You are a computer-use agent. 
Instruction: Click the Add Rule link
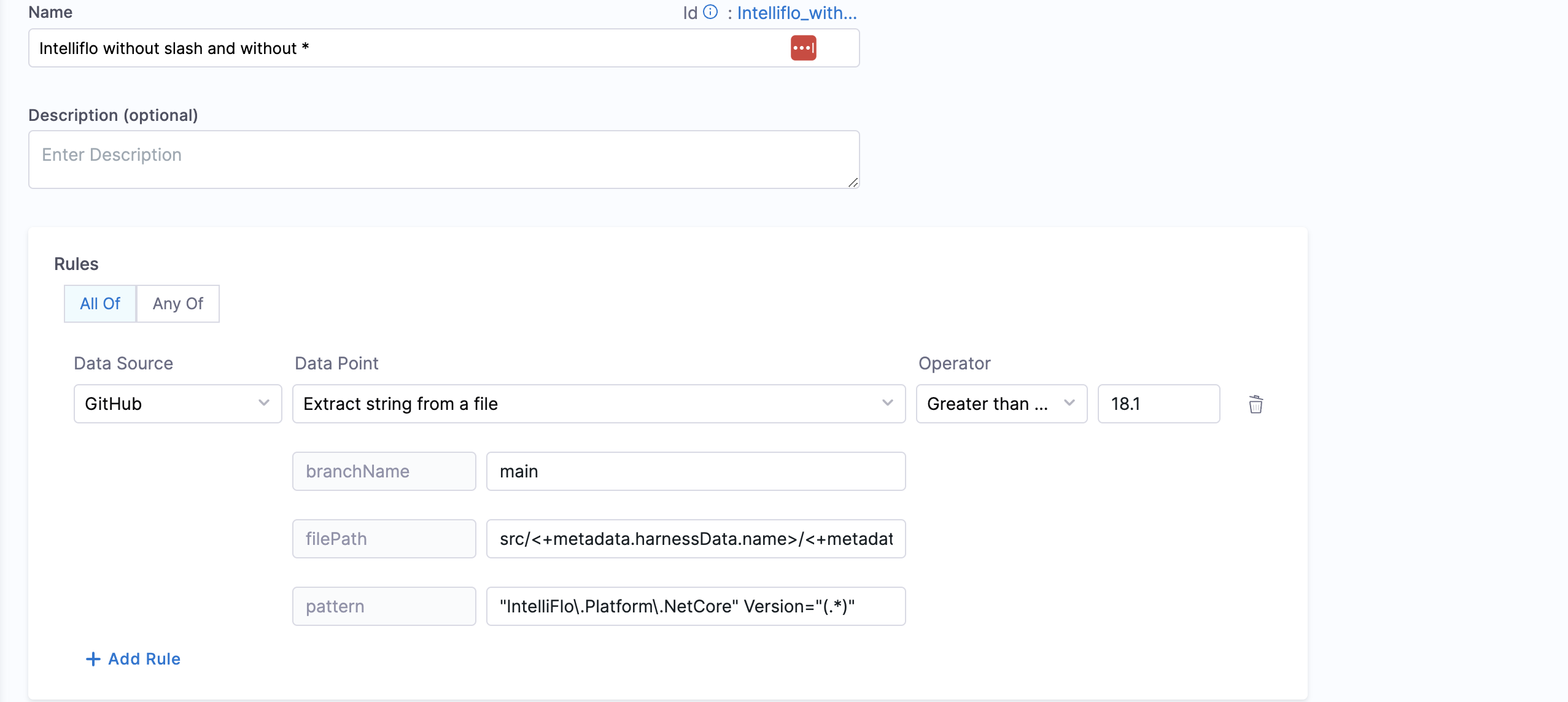144,659
